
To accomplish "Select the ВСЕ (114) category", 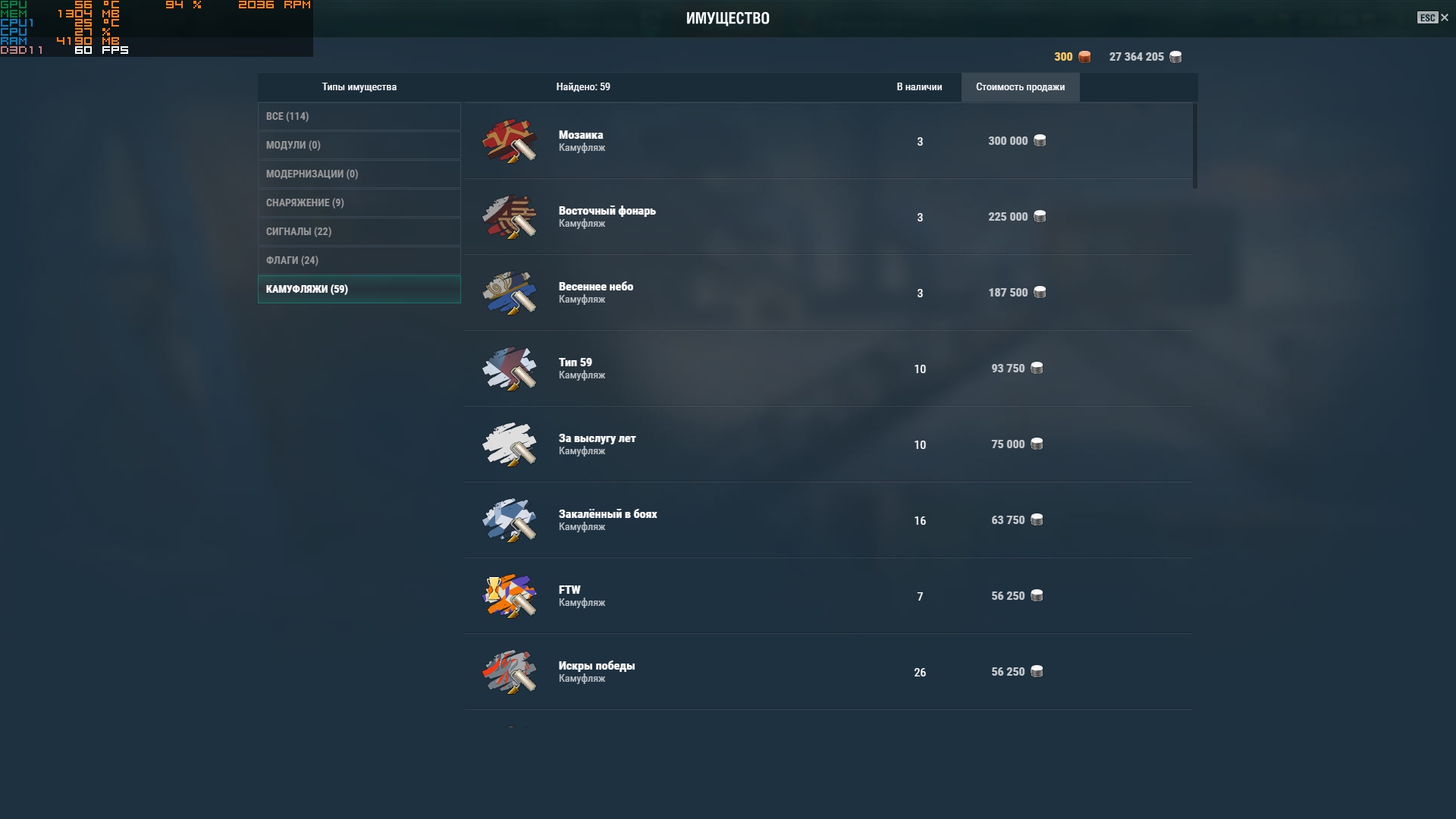I will pyautogui.click(x=359, y=116).
